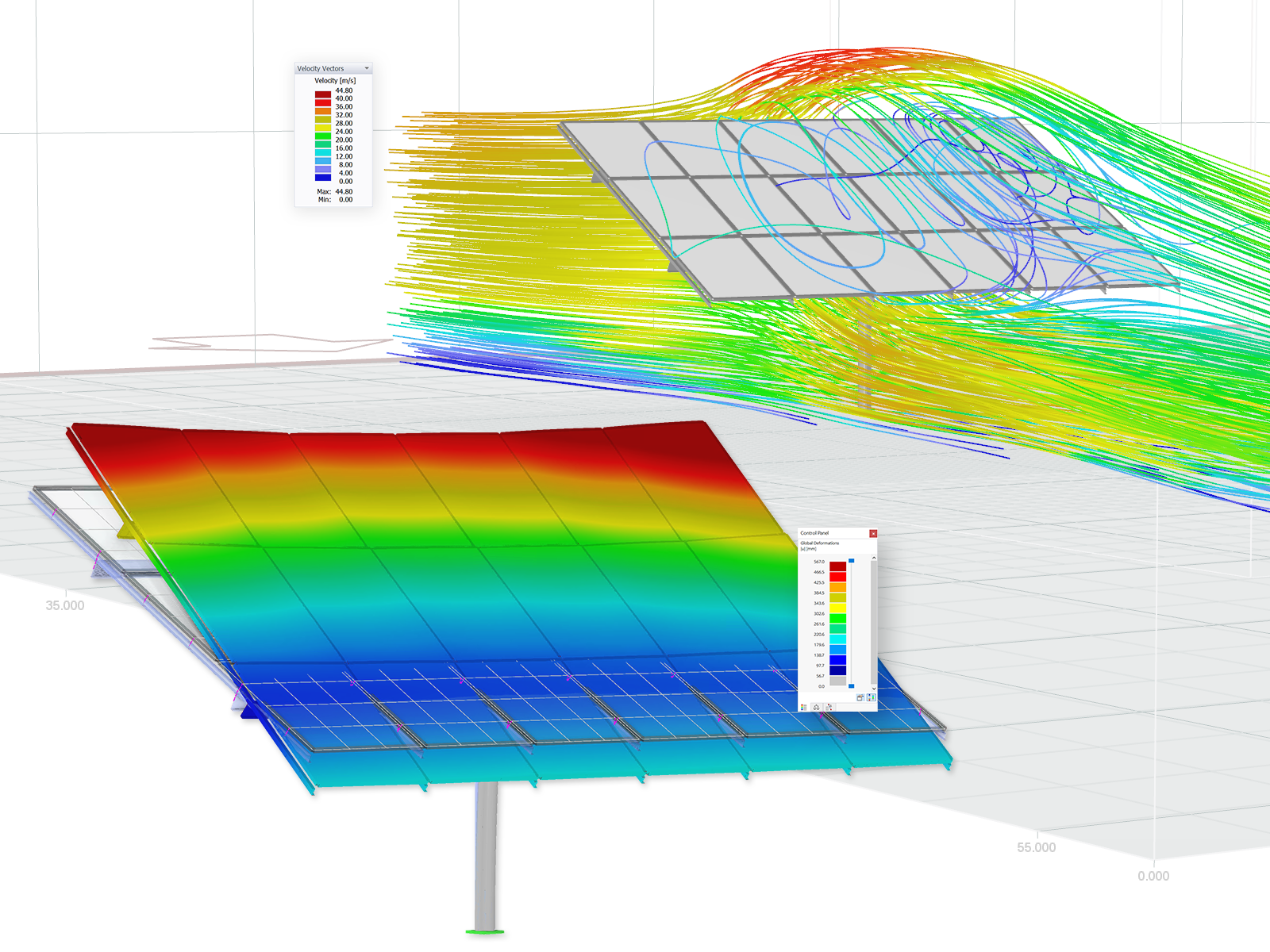
Task: Open the scaling factors tab in Control Panel
Action: coord(817,708)
